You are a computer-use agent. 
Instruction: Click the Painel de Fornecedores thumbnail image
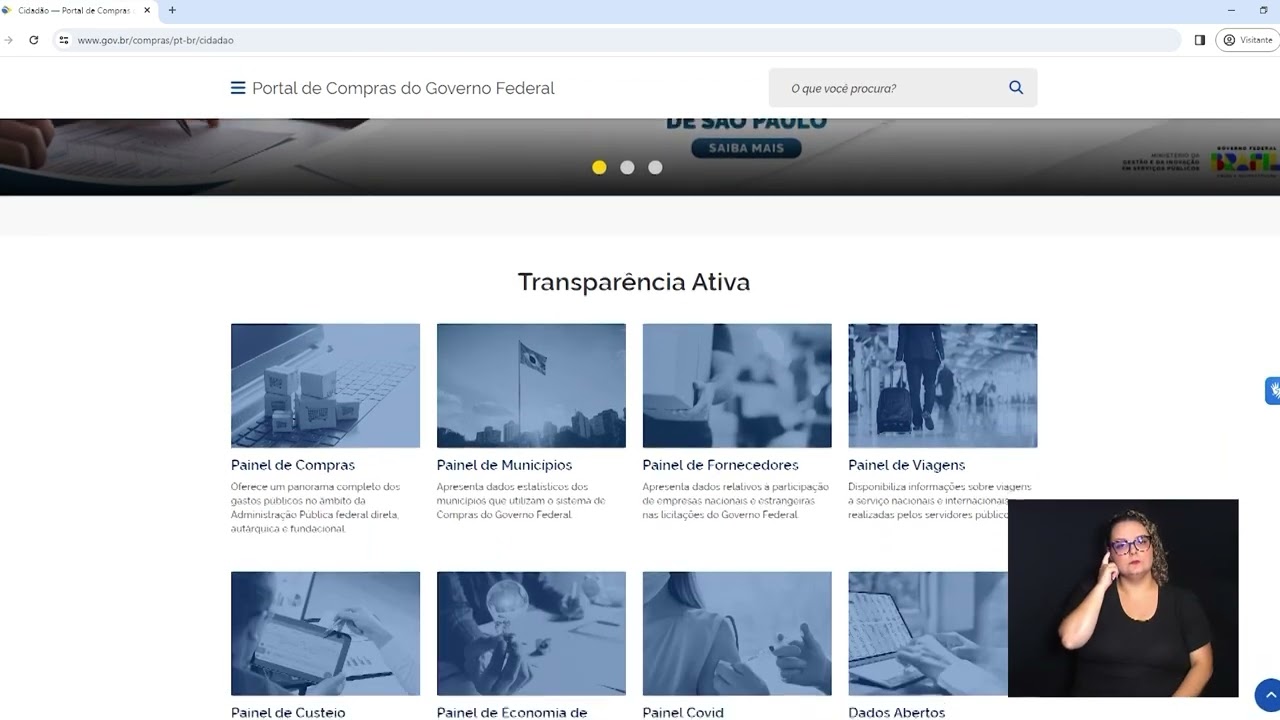tap(736, 385)
